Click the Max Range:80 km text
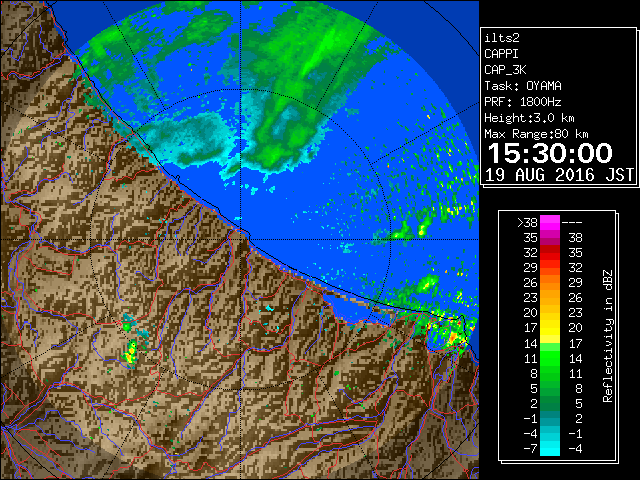640x480 pixels. [x=536, y=134]
